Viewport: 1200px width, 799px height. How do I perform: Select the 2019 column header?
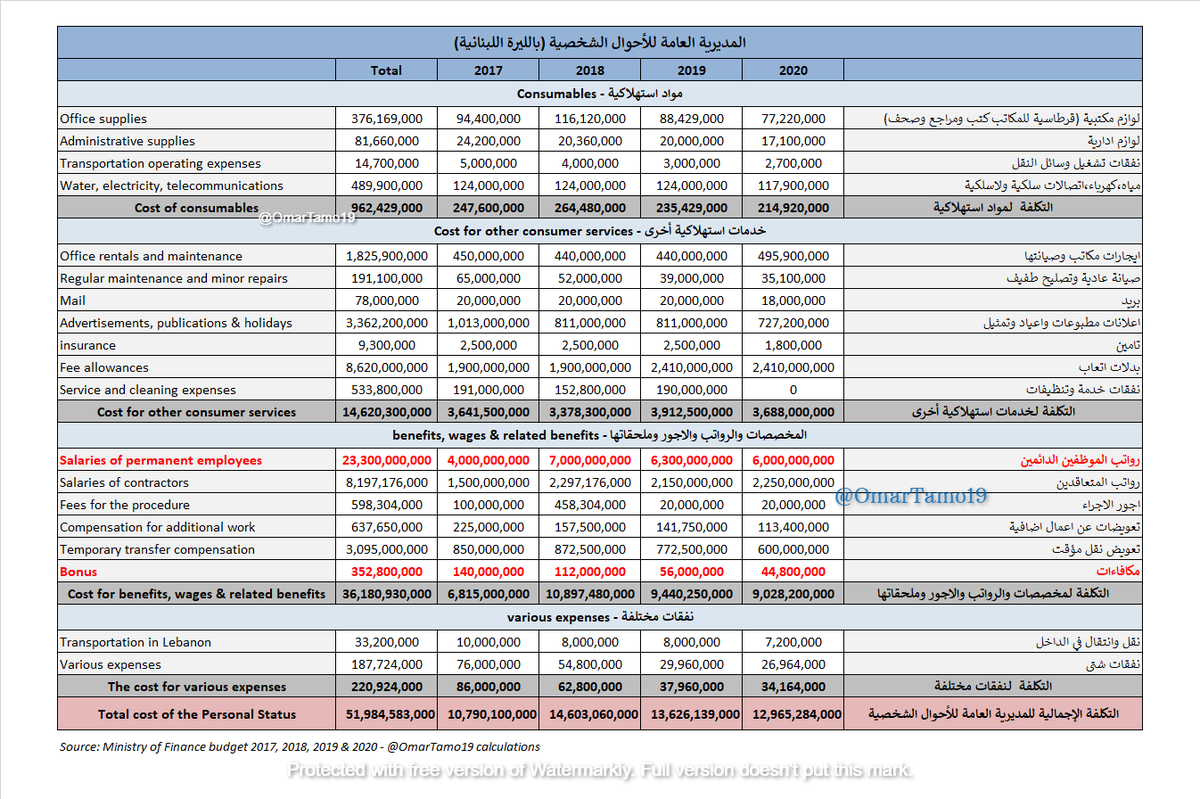[x=691, y=70]
